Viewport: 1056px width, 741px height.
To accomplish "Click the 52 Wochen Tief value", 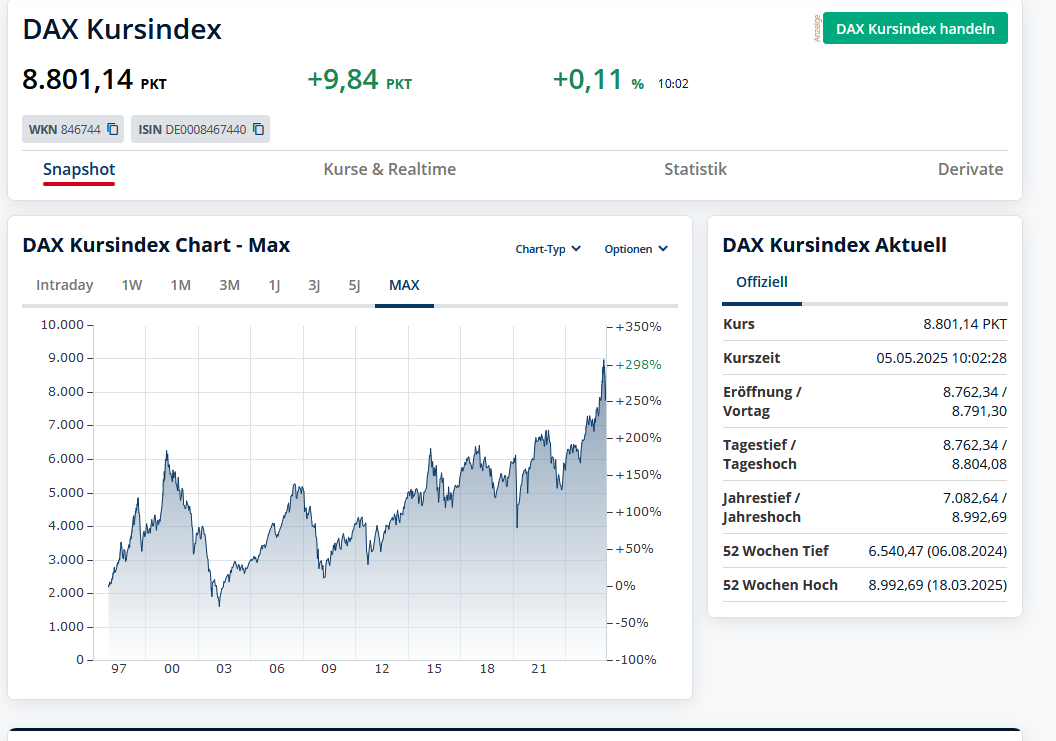I will (937, 551).
